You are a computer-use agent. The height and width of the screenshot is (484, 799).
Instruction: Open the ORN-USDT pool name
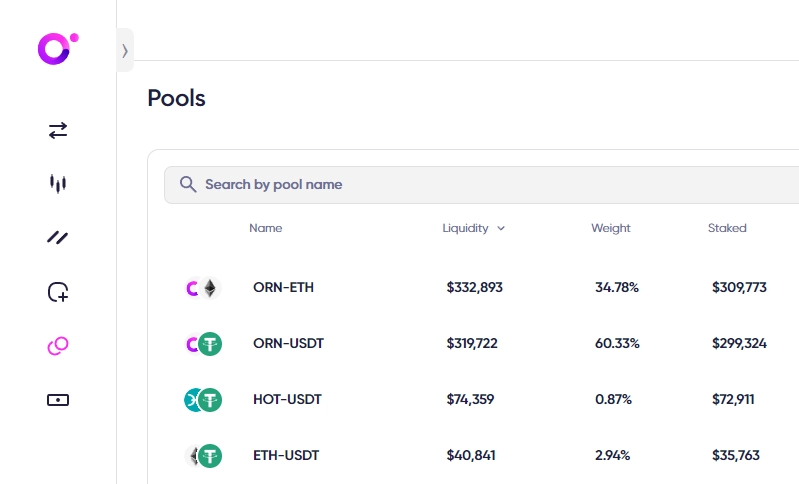(x=288, y=343)
